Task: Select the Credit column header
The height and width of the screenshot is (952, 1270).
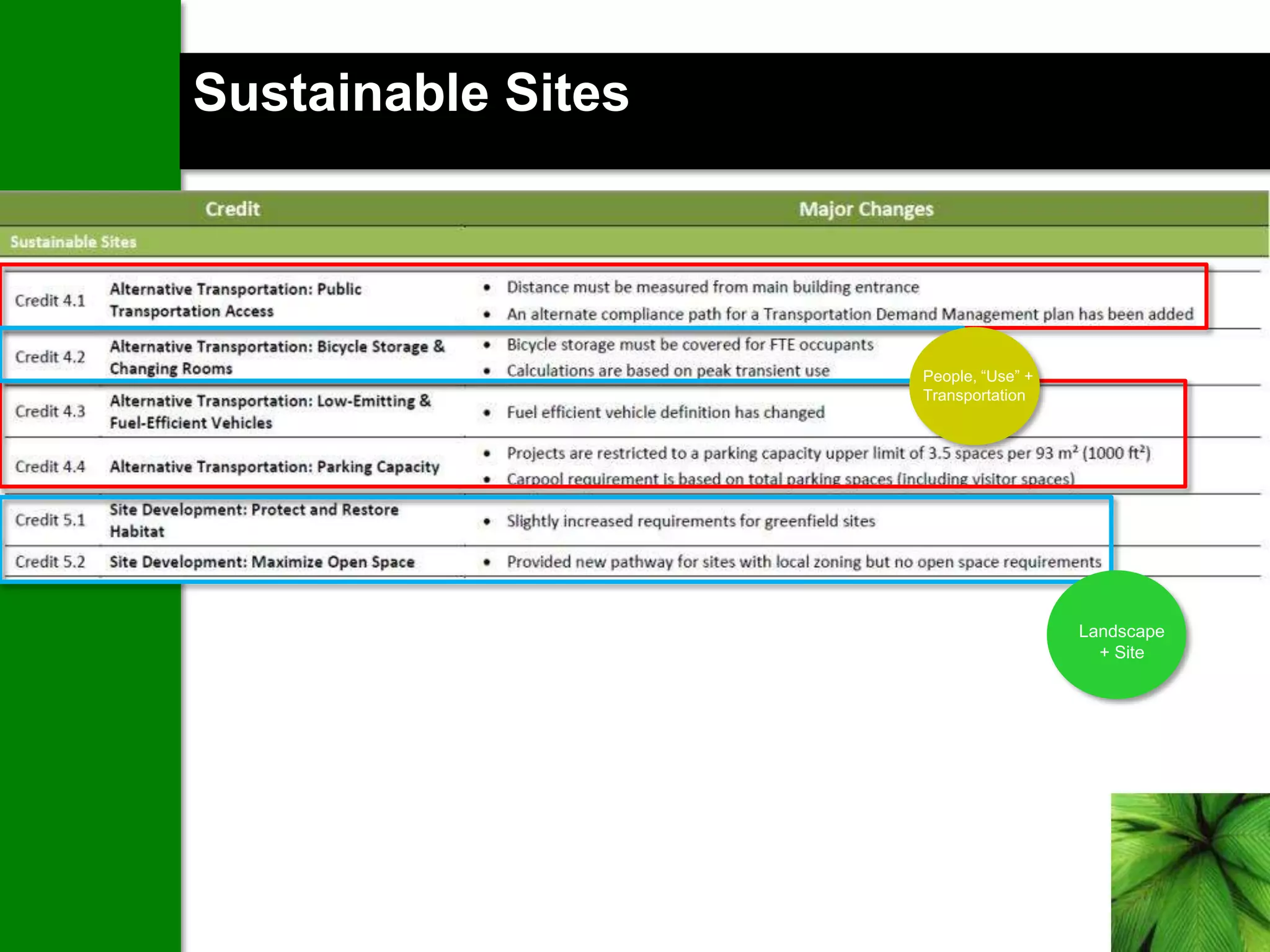Action: tap(233, 209)
